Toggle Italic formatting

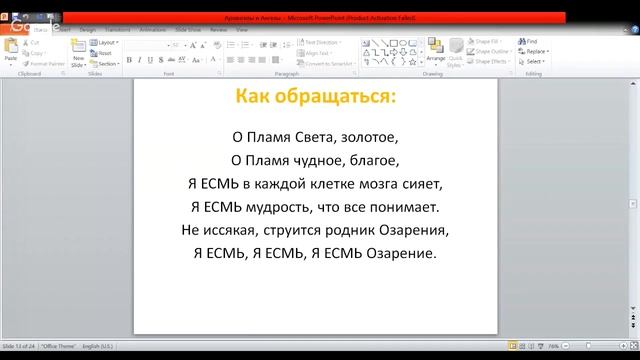coord(140,60)
